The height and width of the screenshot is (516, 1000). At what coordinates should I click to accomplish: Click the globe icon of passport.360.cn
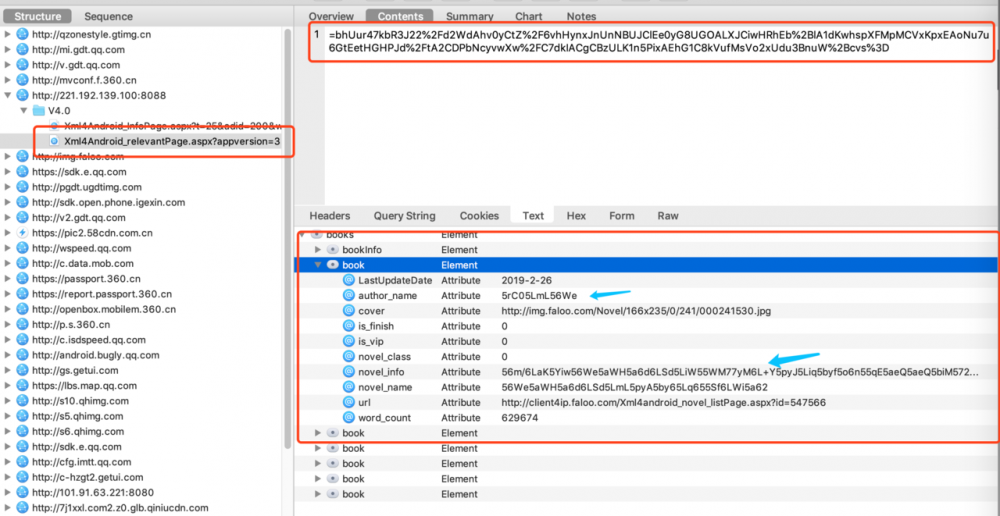point(23,279)
